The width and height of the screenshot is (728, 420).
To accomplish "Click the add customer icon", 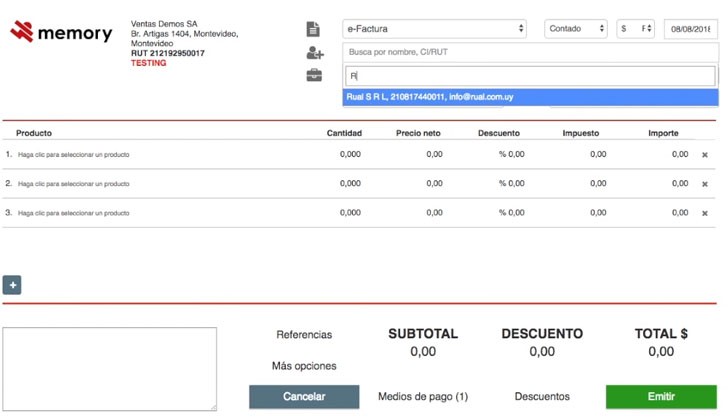I will tap(315, 53).
